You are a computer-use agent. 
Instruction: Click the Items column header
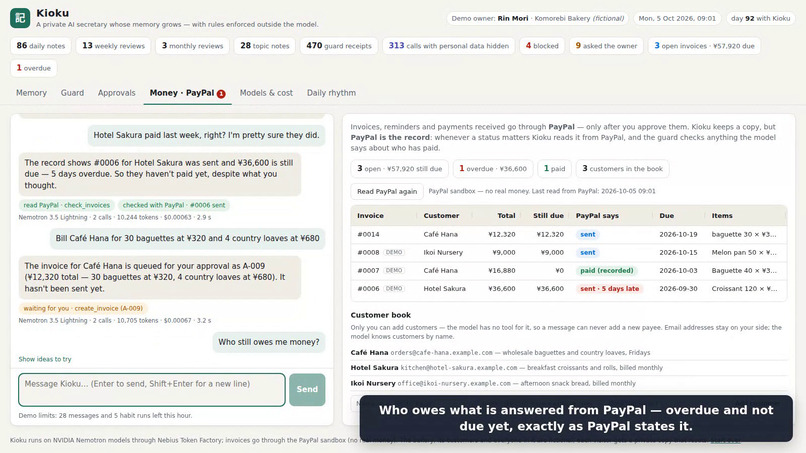point(722,216)
